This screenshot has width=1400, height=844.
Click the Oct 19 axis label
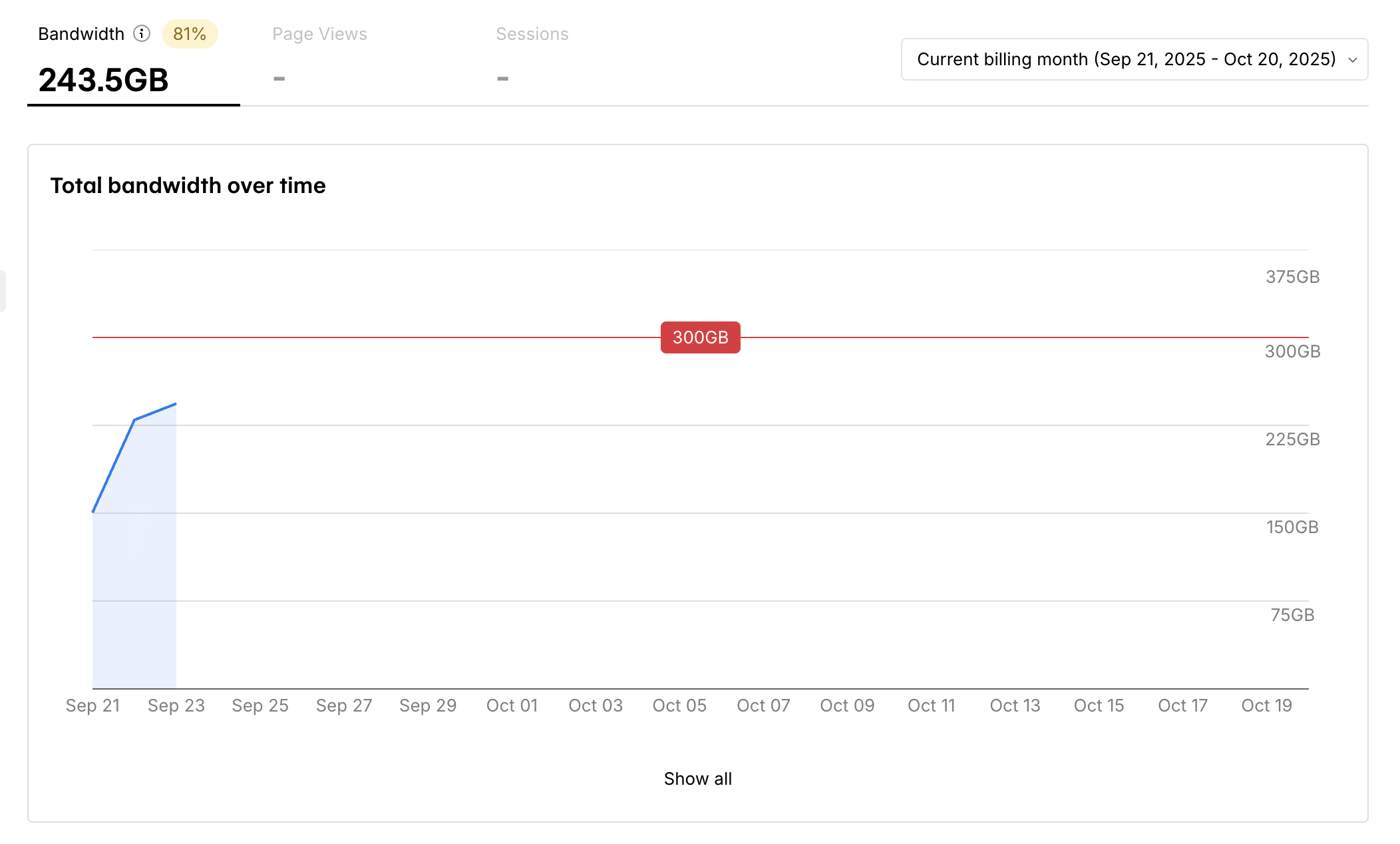[1266, 706]
